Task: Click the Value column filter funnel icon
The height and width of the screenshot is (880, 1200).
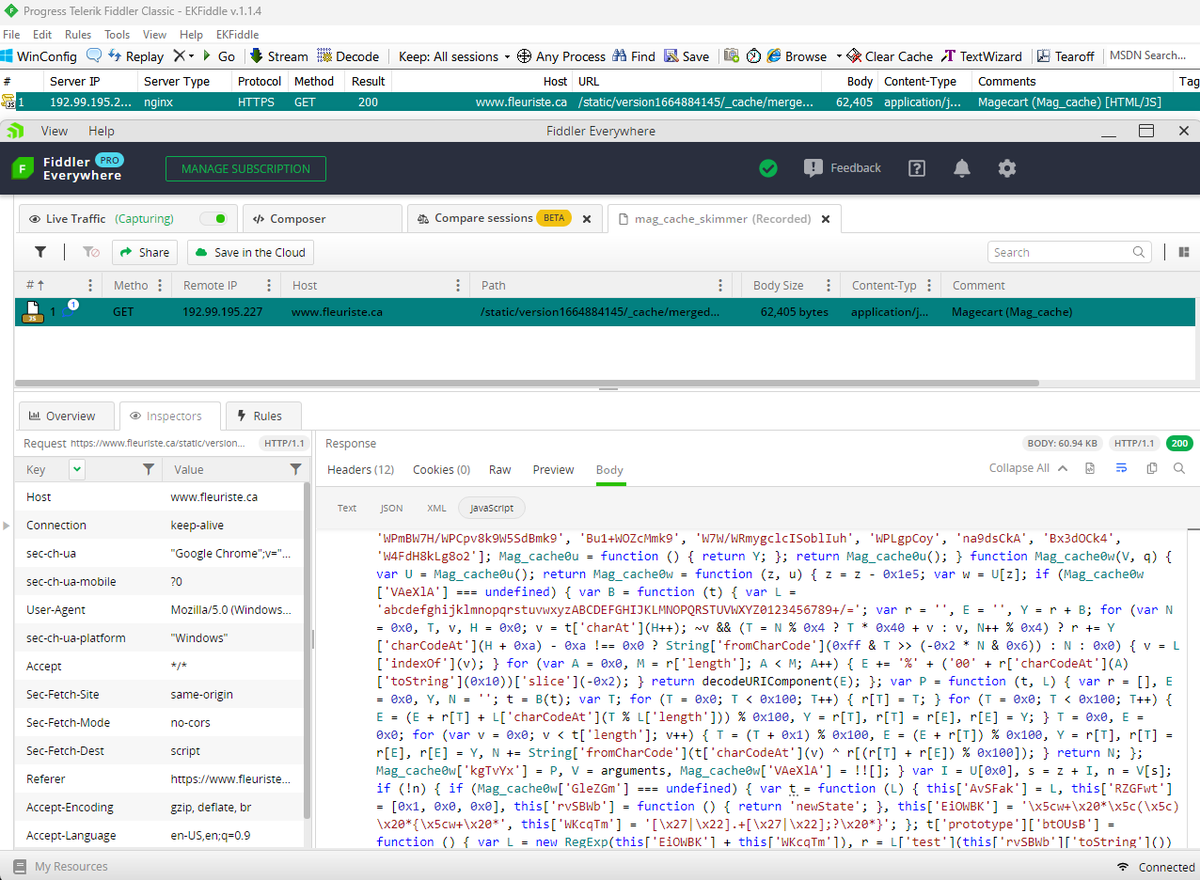Action: (x=296, y=469)
